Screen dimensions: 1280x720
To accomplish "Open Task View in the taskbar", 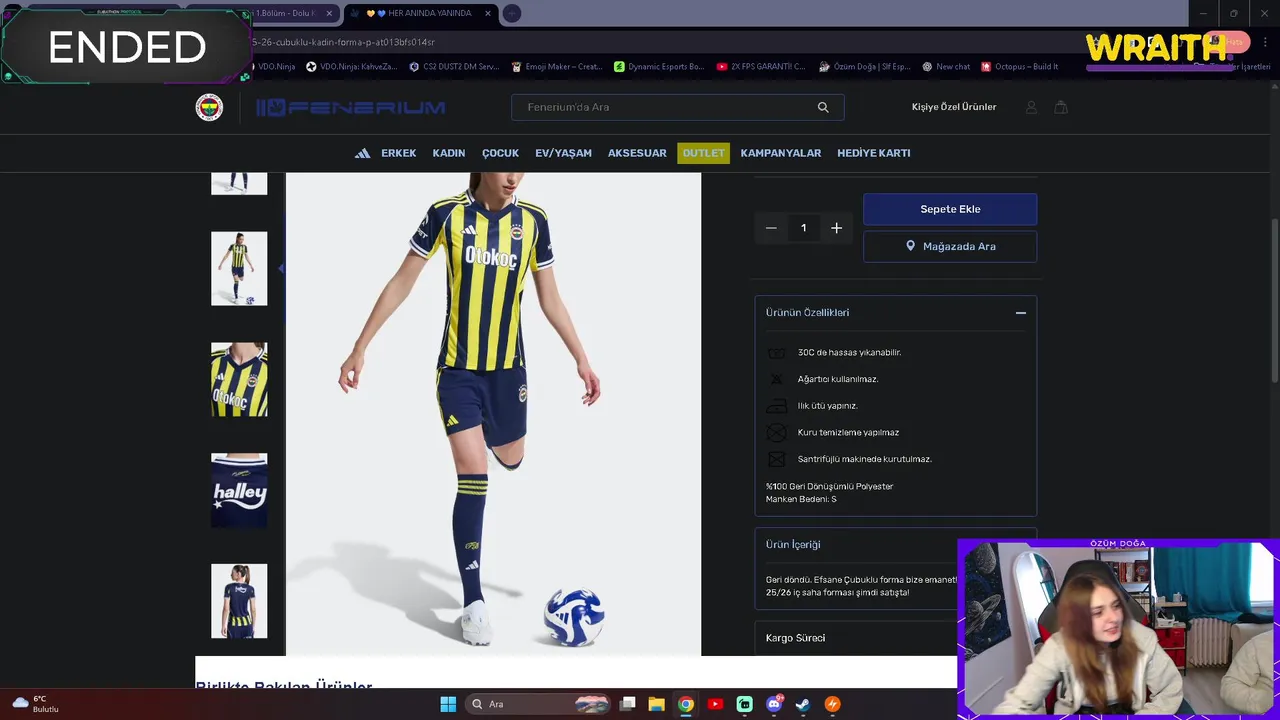I will [x=627, y=704].
